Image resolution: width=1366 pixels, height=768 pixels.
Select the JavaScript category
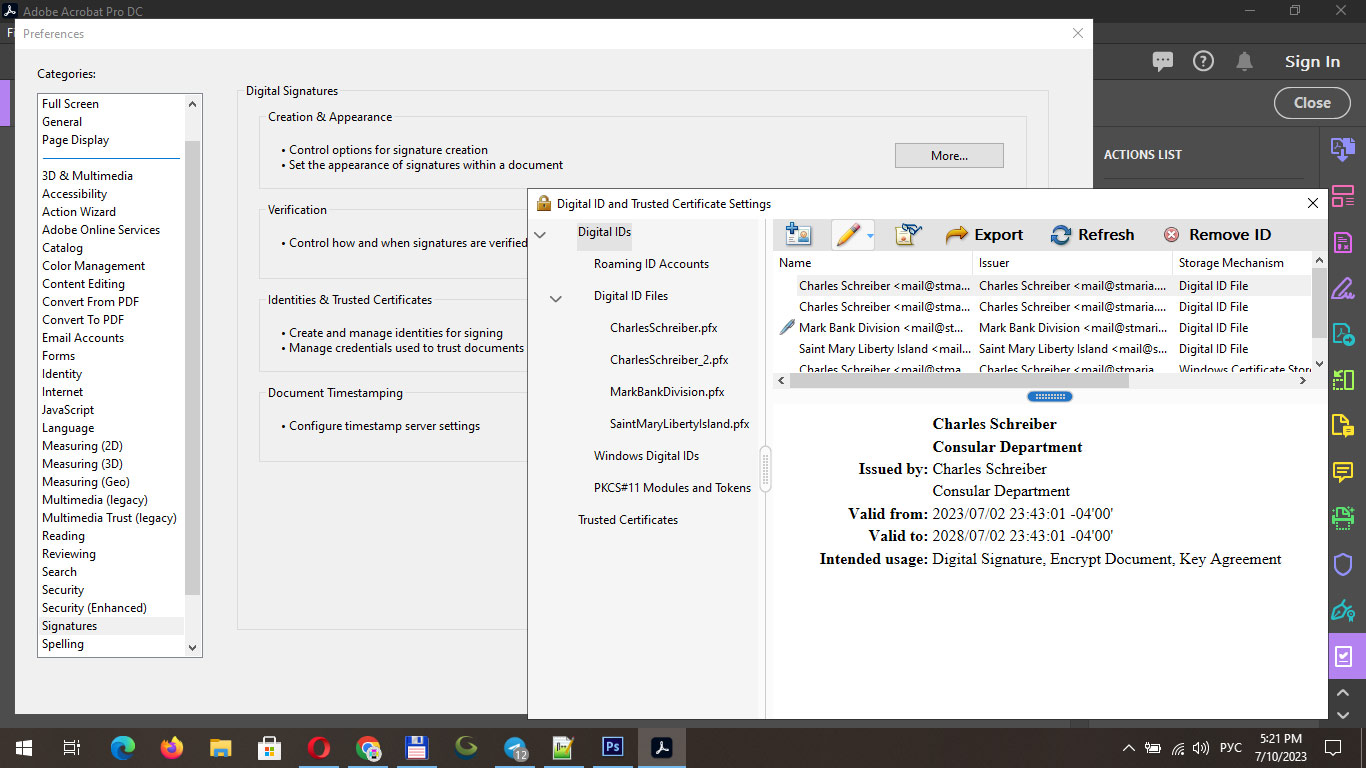point(68,410)
